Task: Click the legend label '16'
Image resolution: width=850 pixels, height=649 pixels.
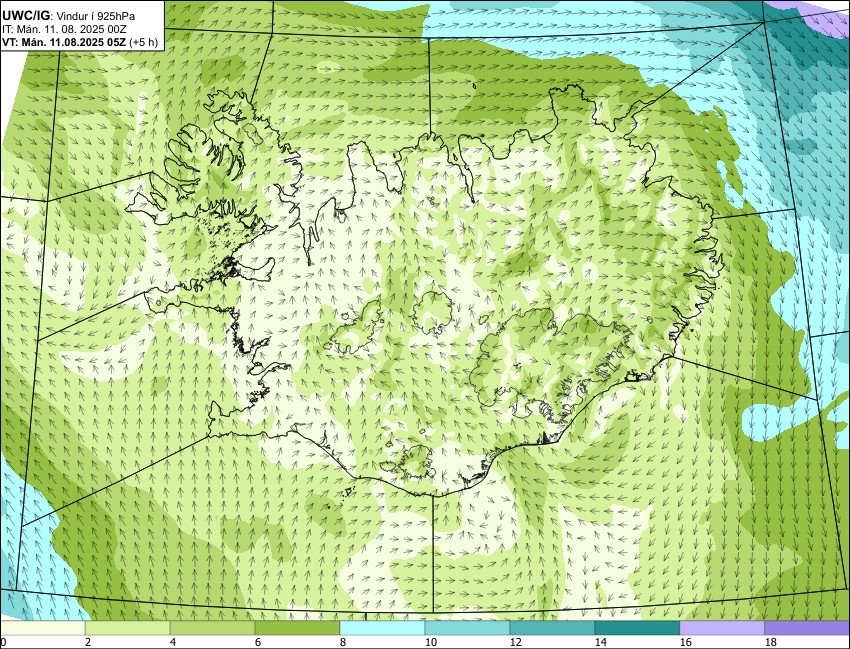Action: point(686,642)
